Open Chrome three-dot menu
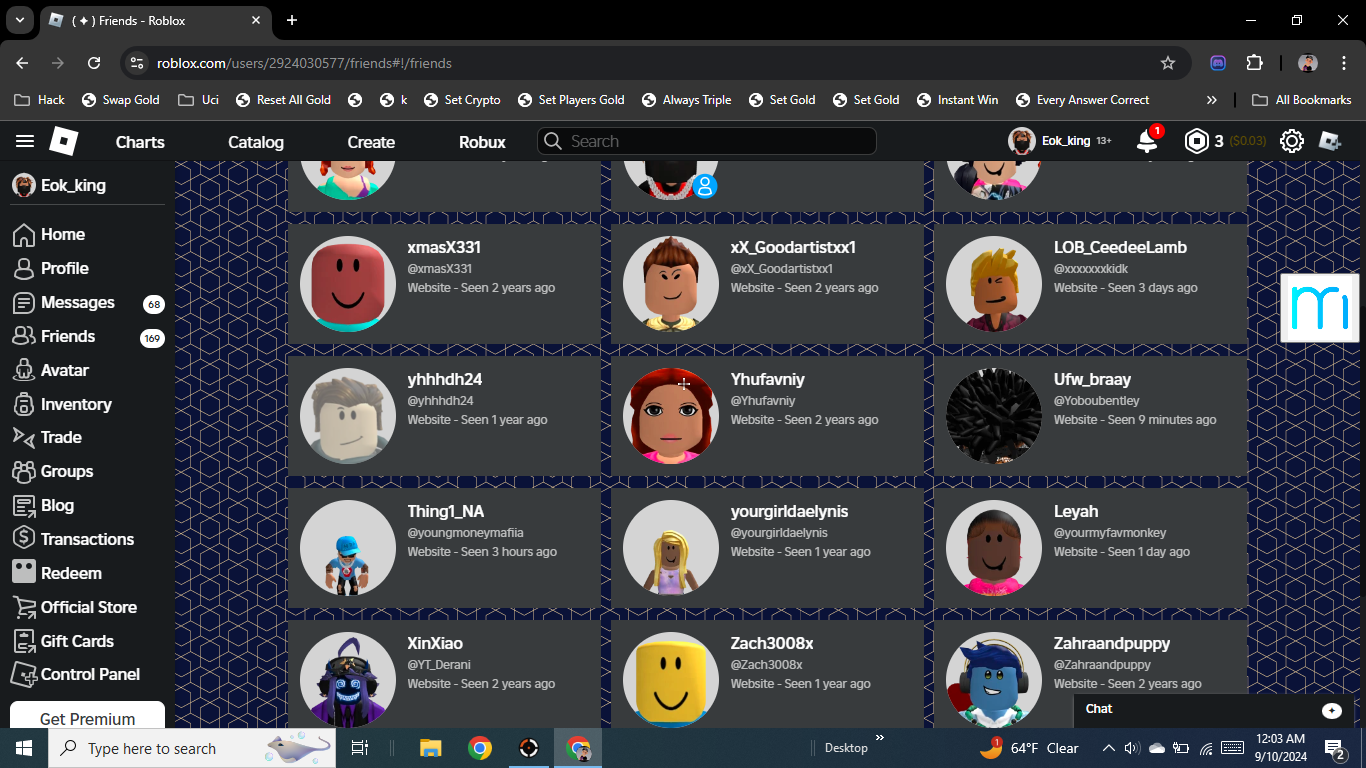The height and width of the screenshot is (768, 1366). pyautogui.click(x=1342, y=63)
